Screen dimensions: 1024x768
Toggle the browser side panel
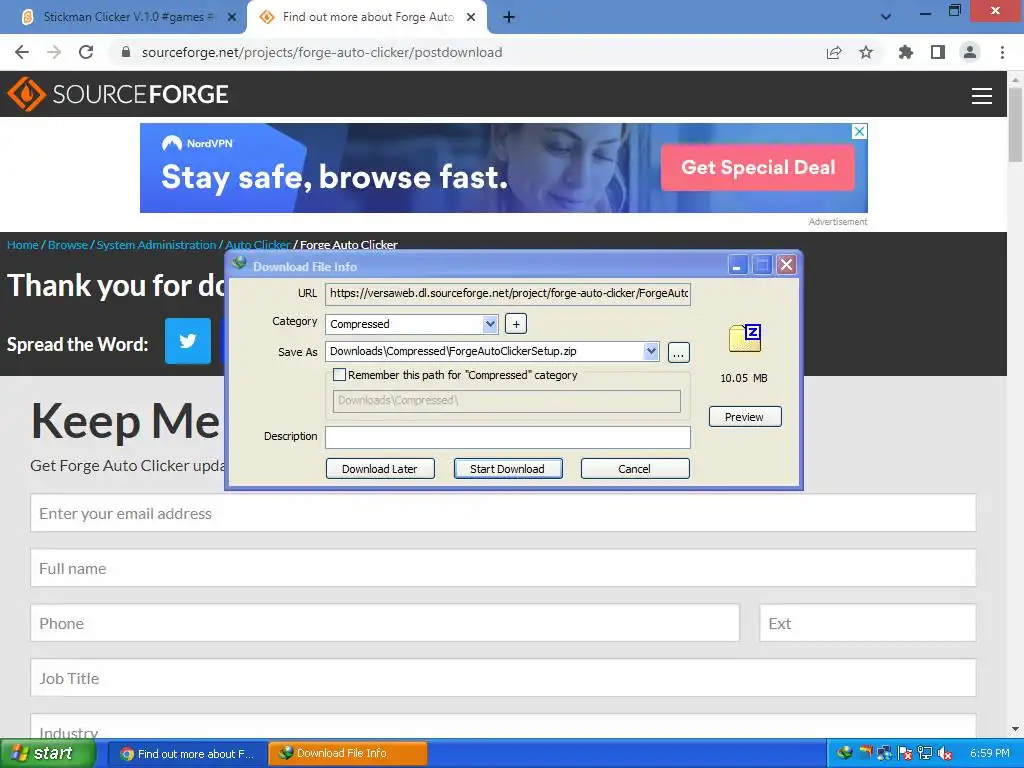click(938, 52)
